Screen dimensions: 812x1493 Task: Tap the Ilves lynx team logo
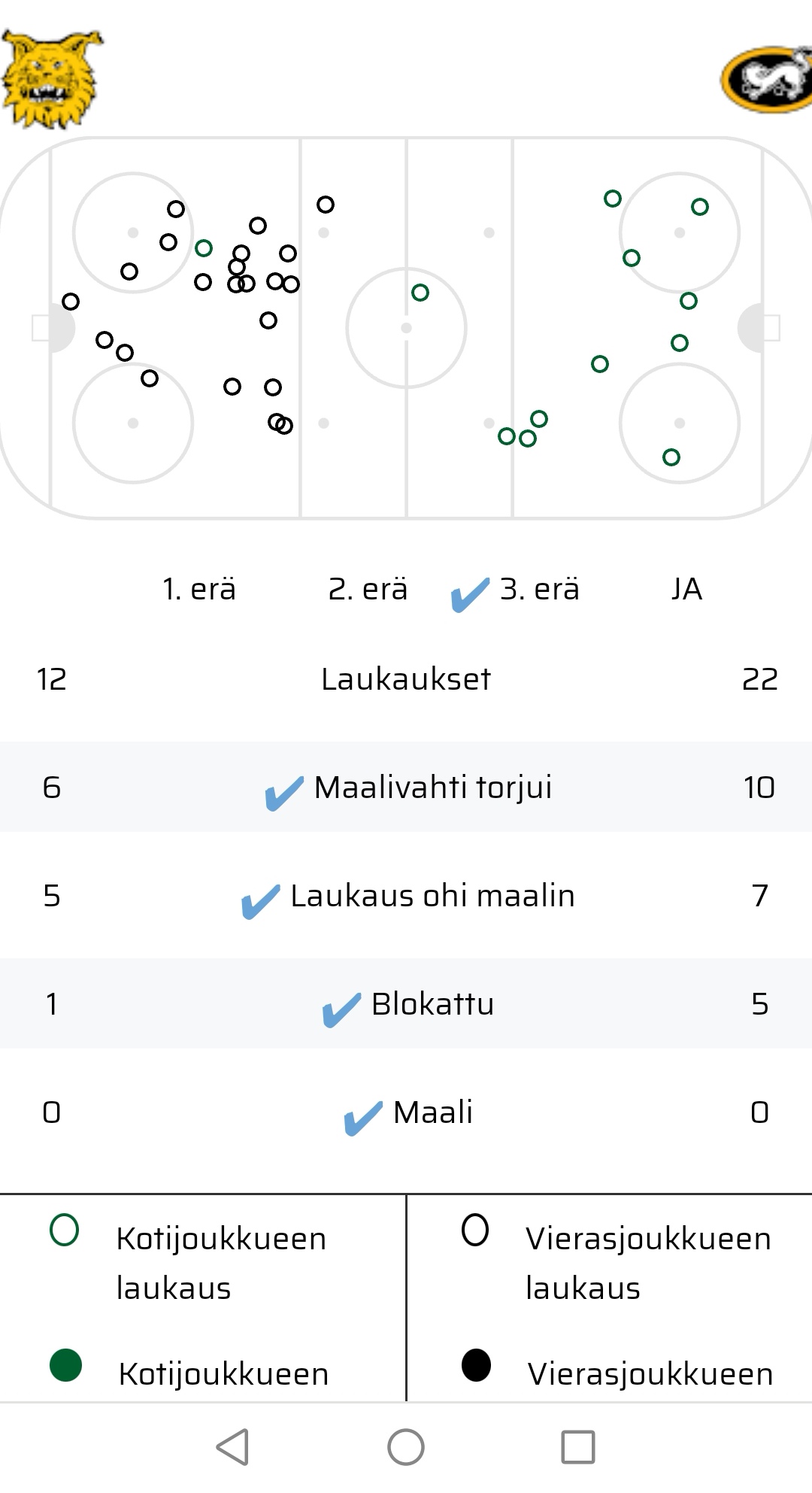click(x=51, y=79)
